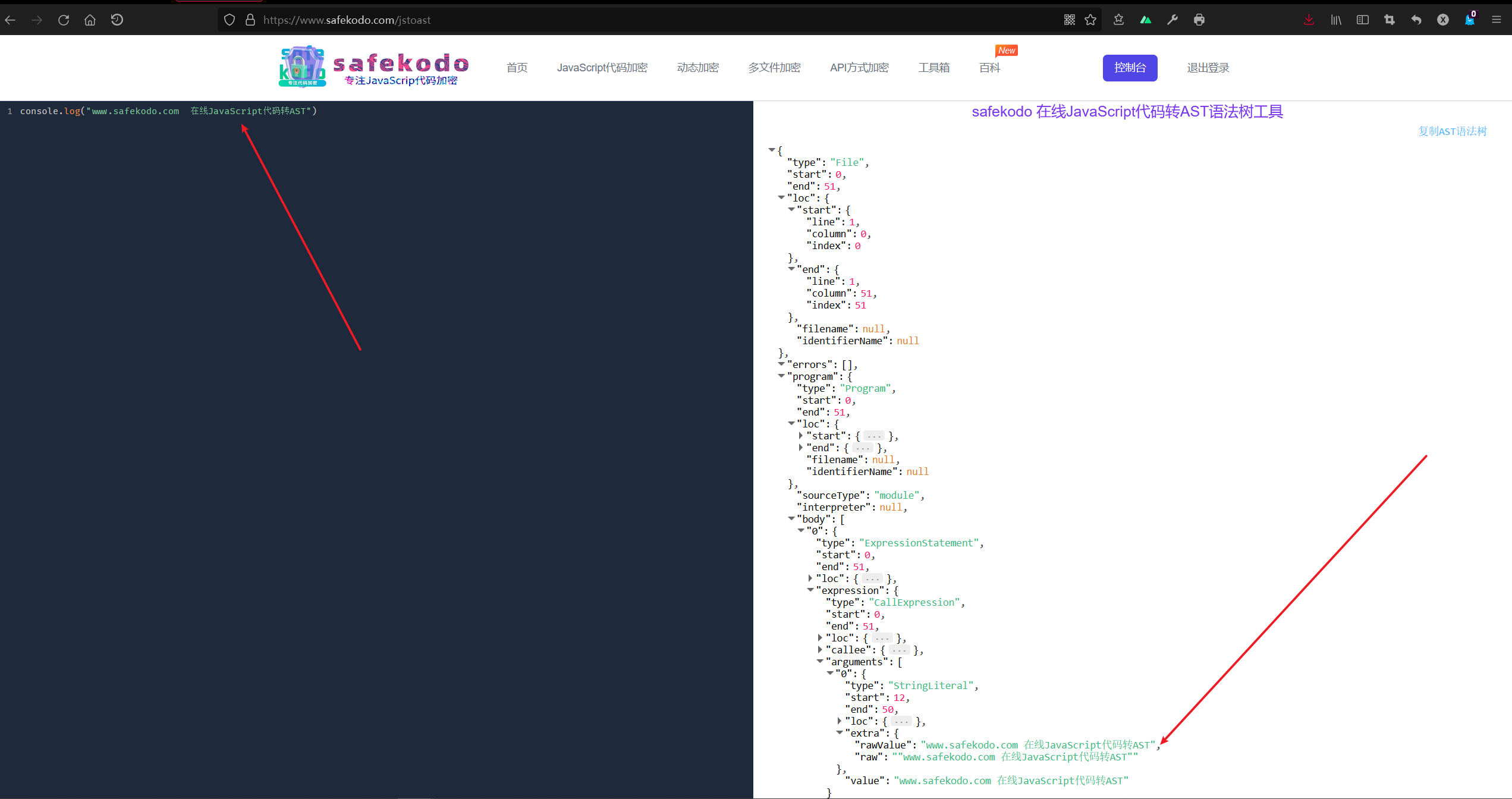Screen dimensions: 1512x799
Task: Click the "StringLiteral" type value
Action: point(931,685)
